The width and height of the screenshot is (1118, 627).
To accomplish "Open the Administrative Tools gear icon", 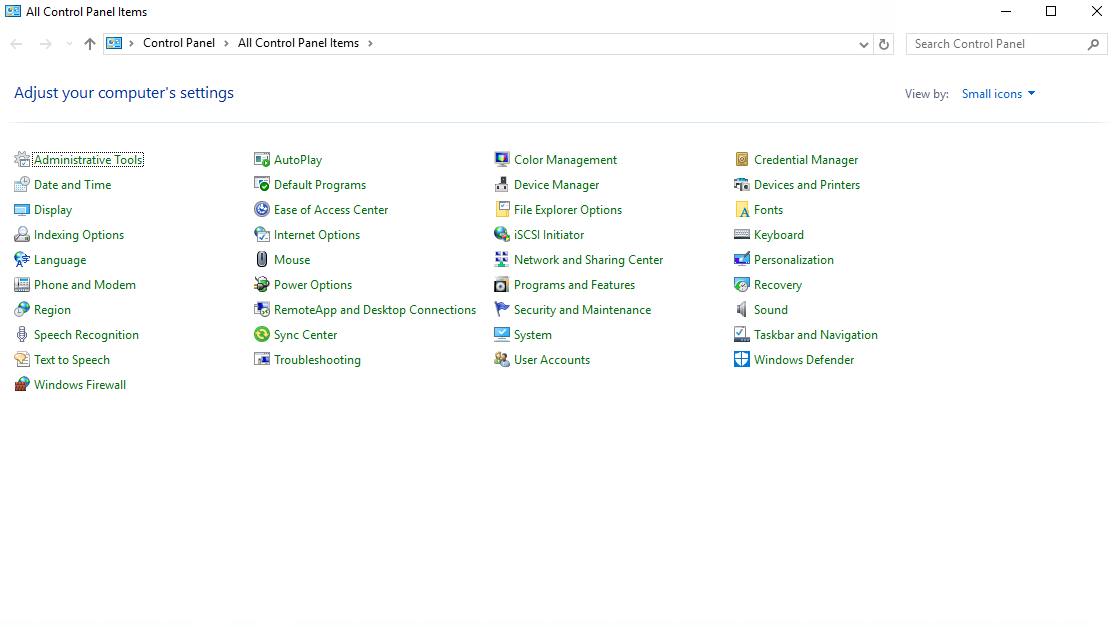I will (22, 160).
